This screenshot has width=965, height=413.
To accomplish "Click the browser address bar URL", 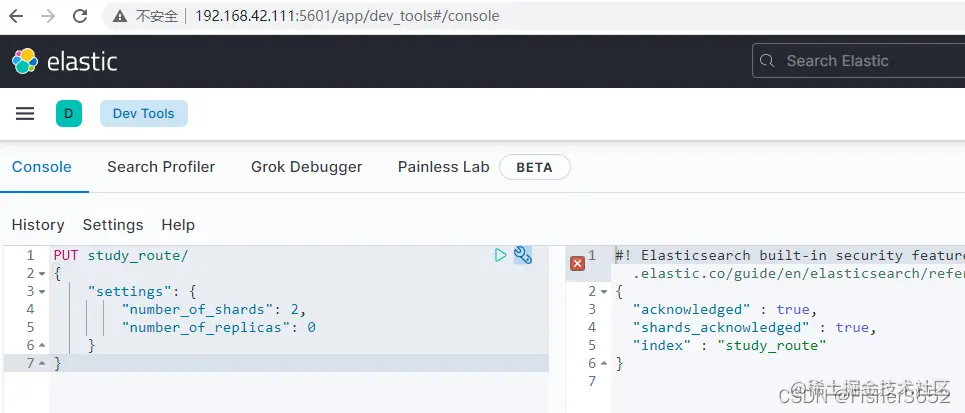I will (347, 16).
